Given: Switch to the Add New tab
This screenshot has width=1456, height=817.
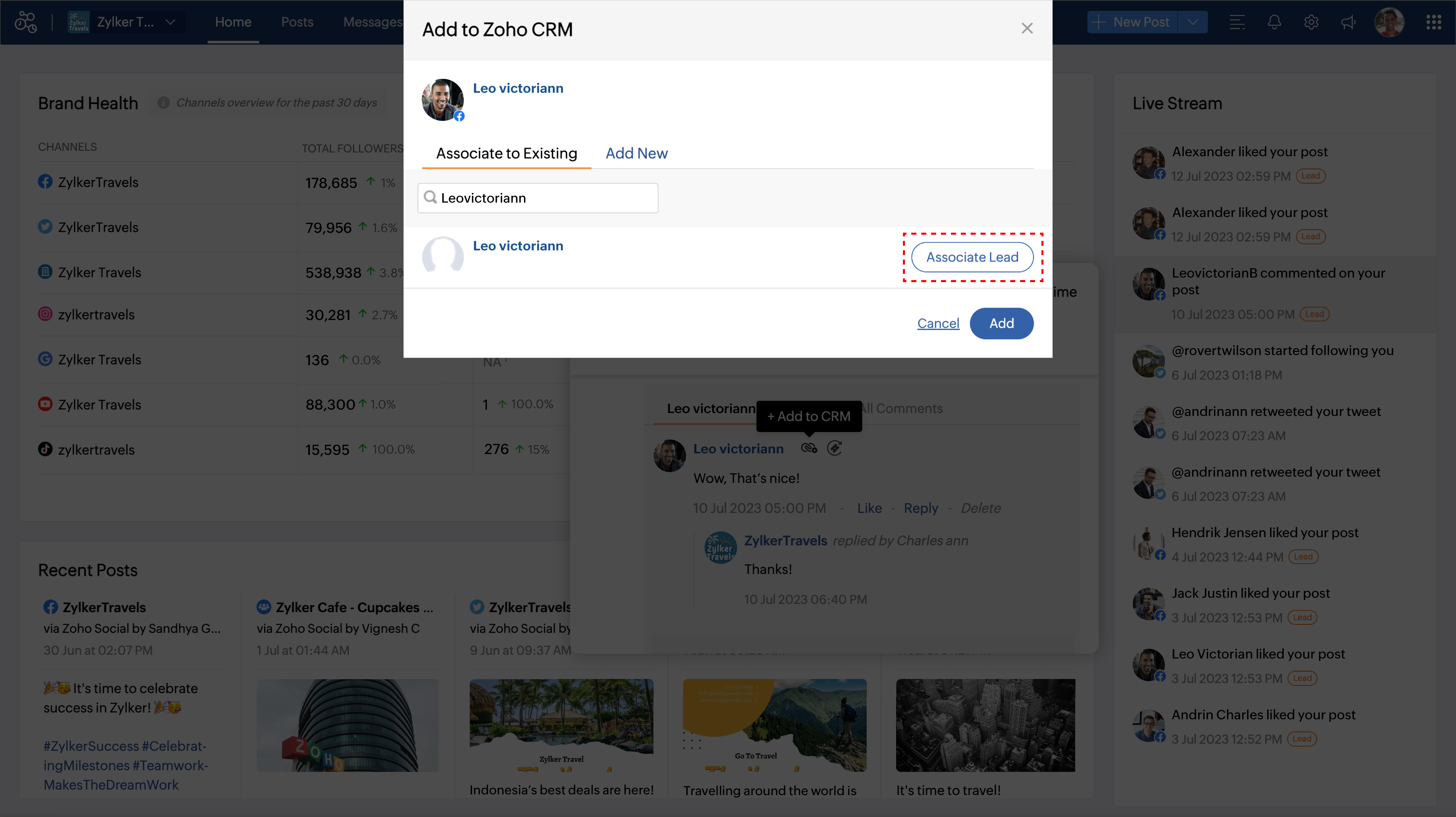Looking at the screenshot, I should 636,153.
